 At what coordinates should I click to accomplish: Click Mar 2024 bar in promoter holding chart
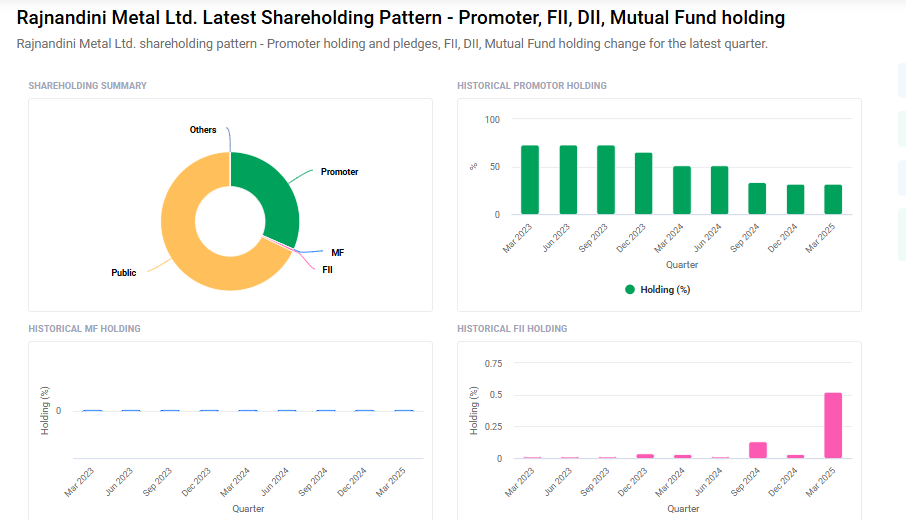682,190
